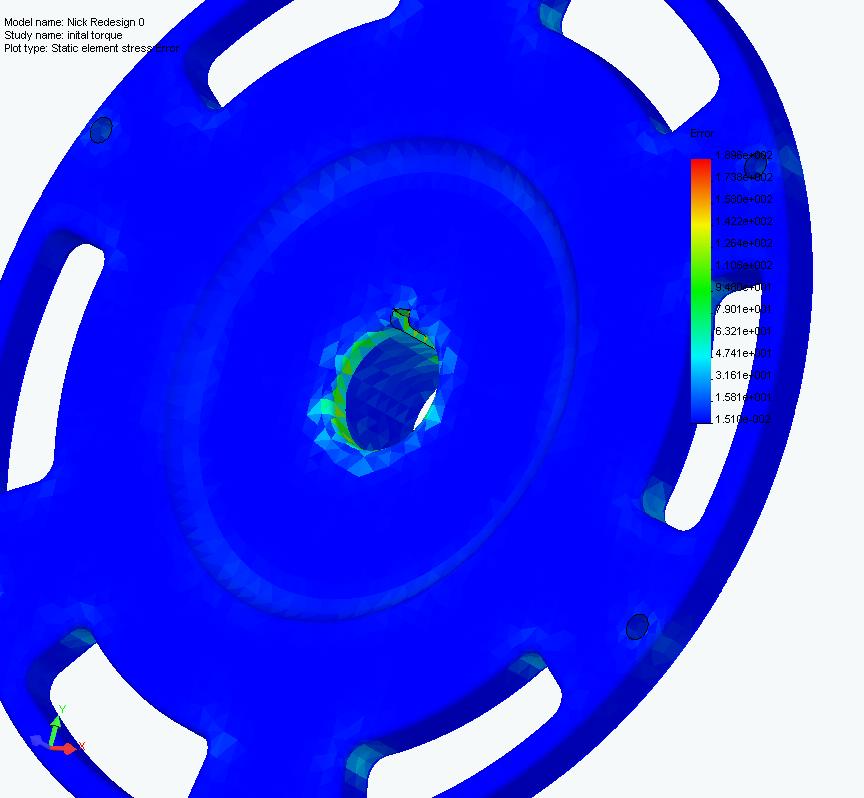
Task: Click the keyway notch above the center bore
Action: tap(402, 317)
